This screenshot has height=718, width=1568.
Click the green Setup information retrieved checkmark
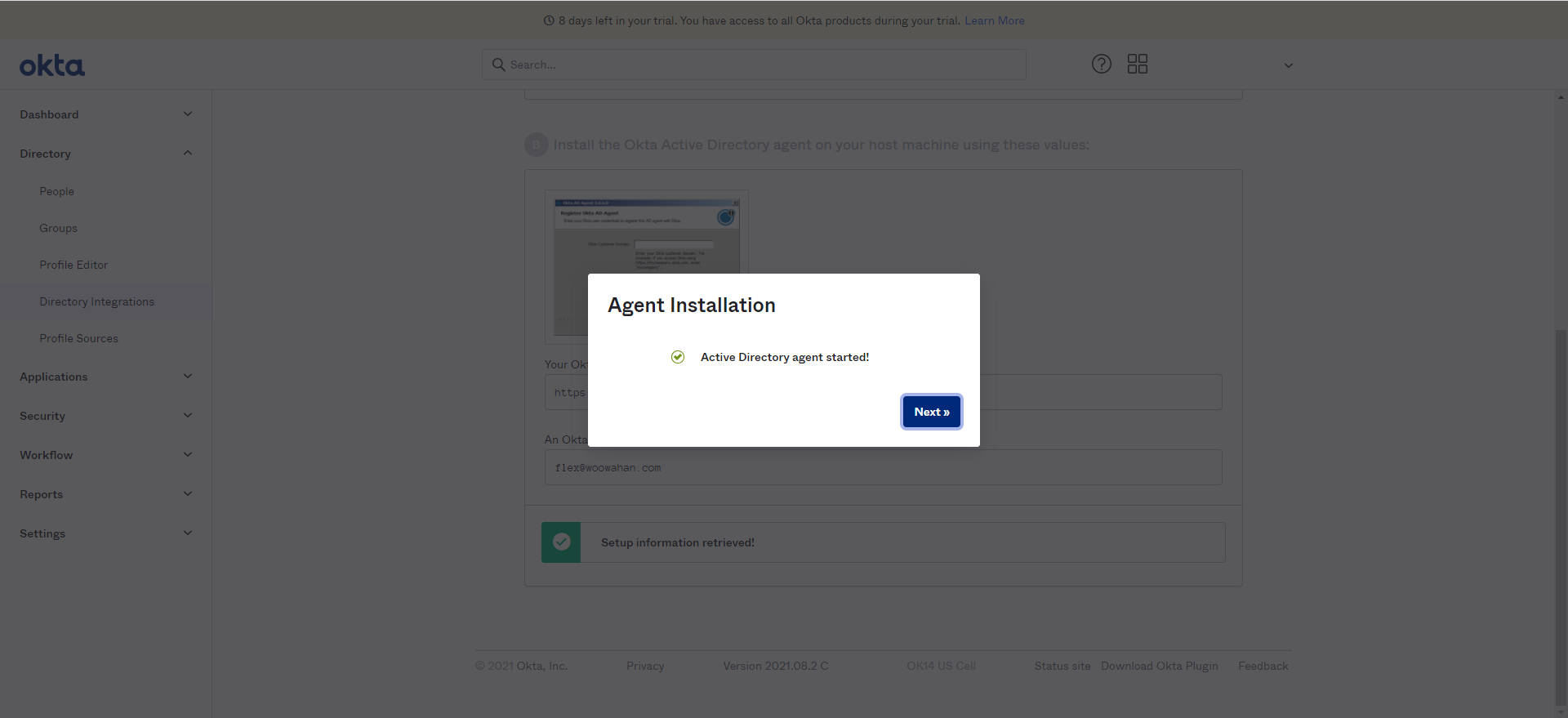[x=561, y=542]
